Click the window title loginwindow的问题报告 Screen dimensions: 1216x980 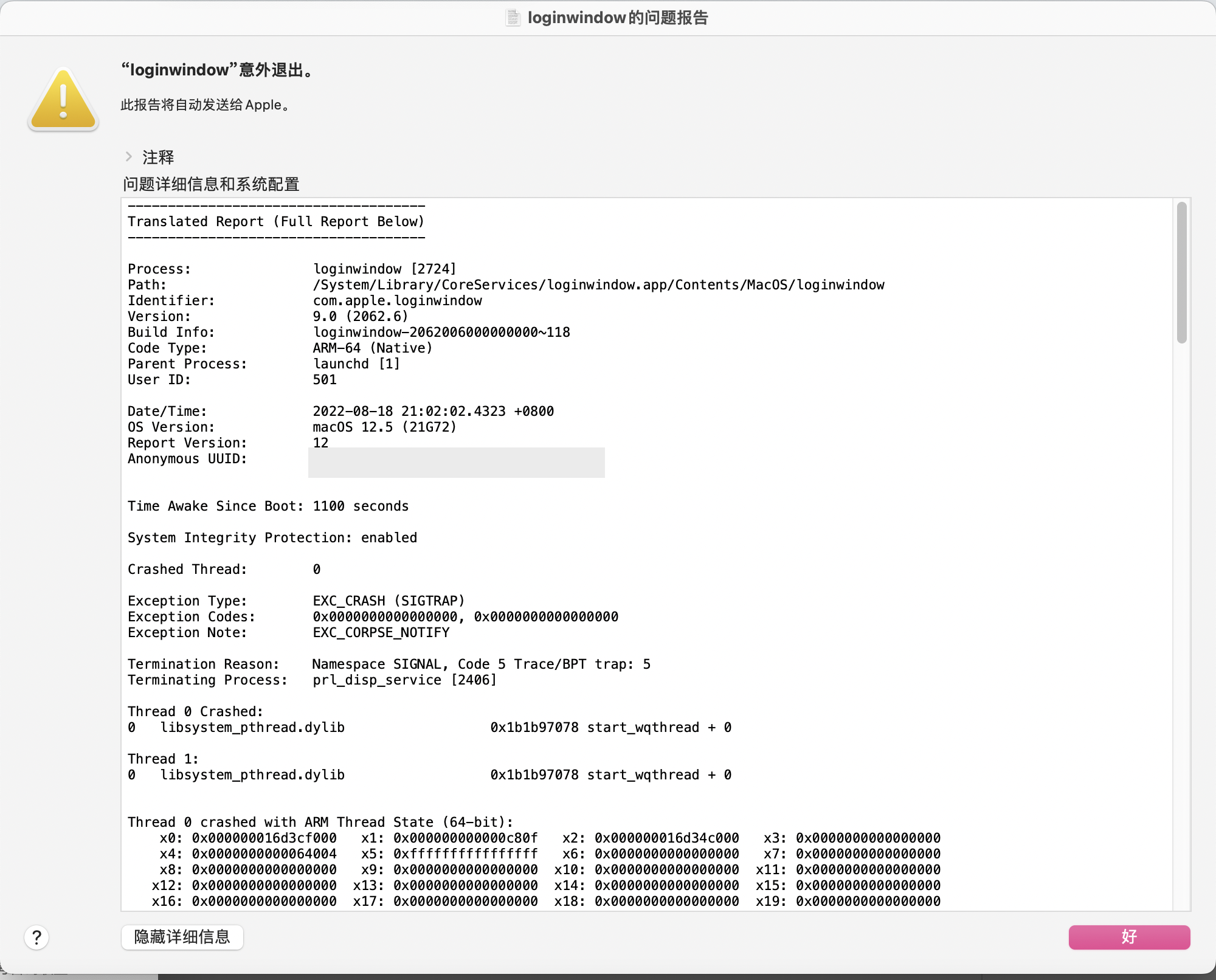(617, 18)
